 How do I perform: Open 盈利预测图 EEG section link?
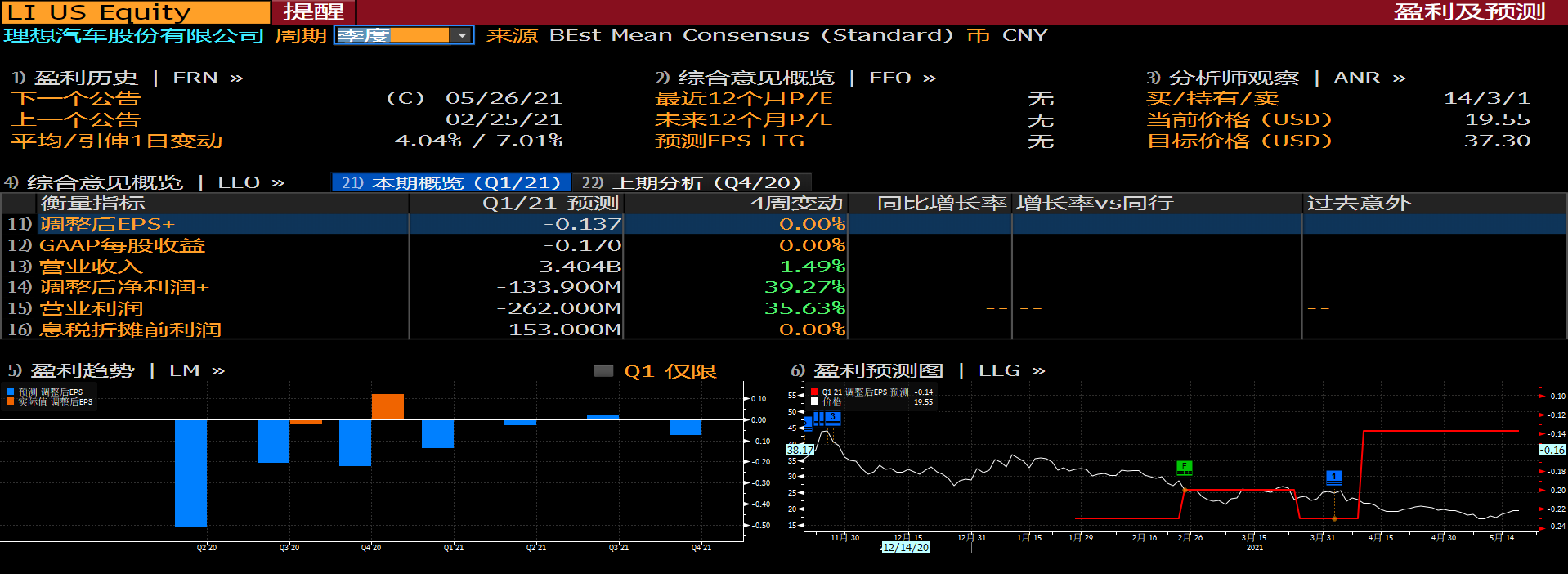tap(917, 371)
